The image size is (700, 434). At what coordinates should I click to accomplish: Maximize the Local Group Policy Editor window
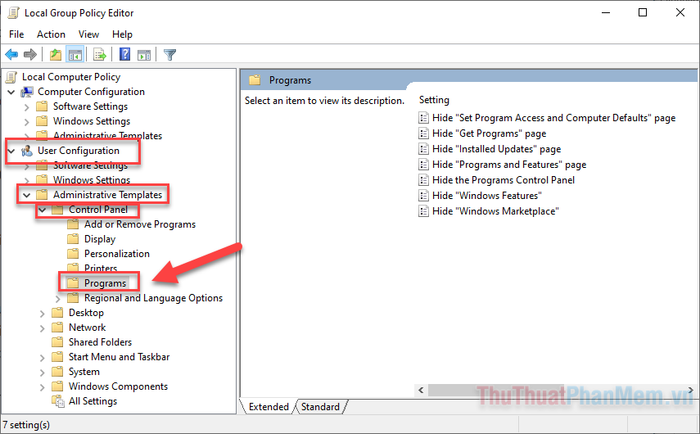point(642,13)
